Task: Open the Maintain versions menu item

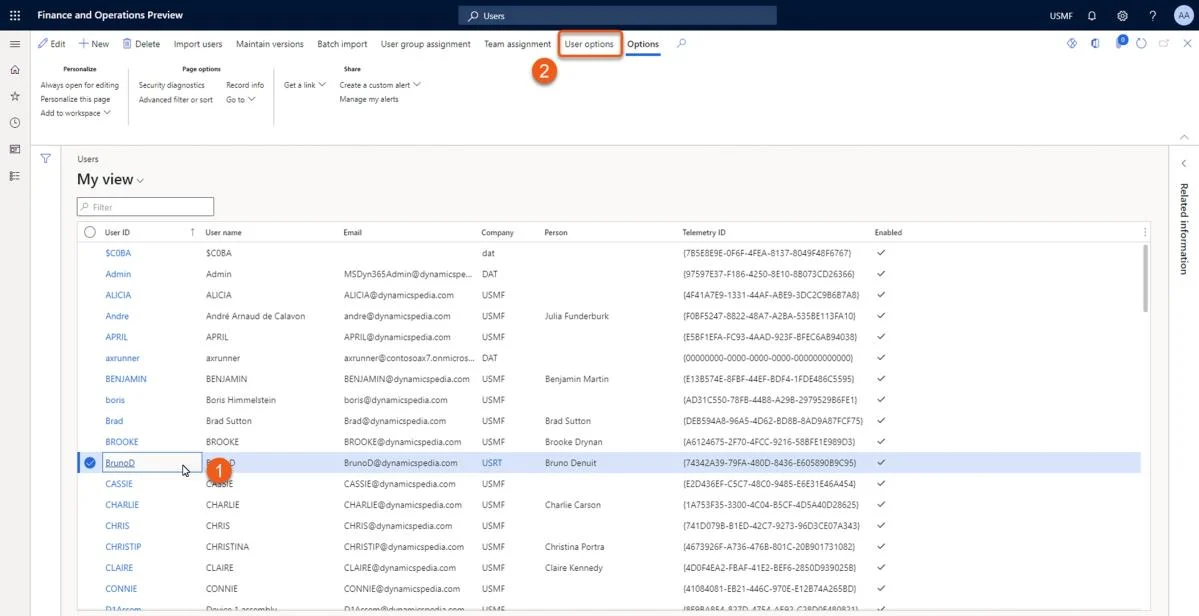Action: click(270, 44)
